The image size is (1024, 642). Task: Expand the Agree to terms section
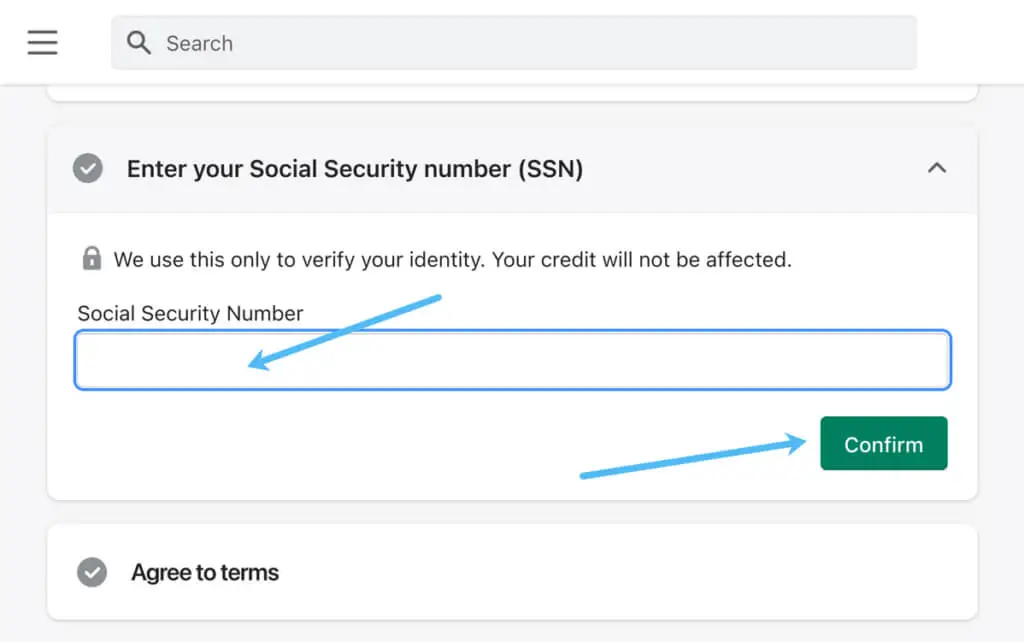(600, 573)
